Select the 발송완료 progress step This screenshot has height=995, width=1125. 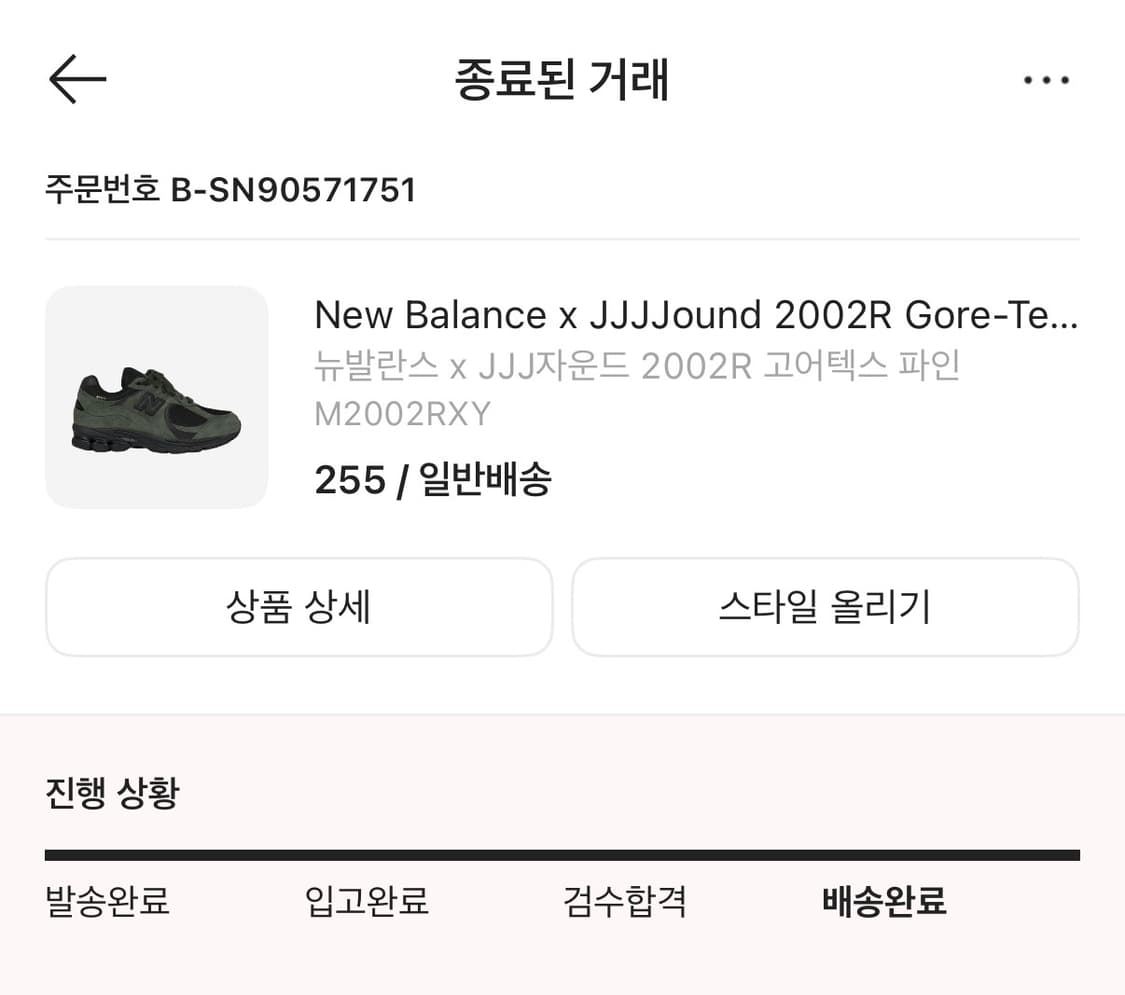(108, 901)
